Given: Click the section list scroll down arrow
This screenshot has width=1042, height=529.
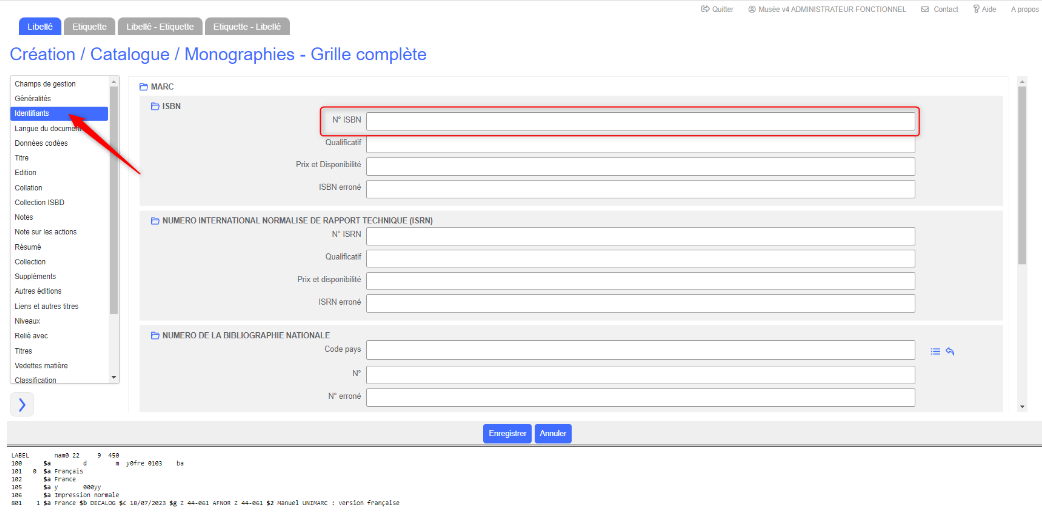Looking at the screenshot, I should [114, 377].
